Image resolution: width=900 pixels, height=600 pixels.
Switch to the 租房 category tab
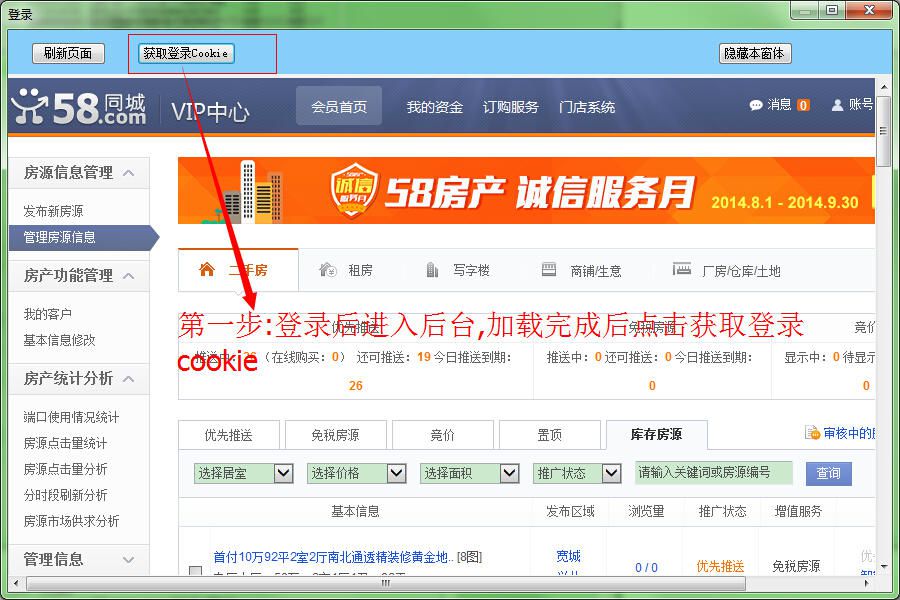[x=347, y=270]
